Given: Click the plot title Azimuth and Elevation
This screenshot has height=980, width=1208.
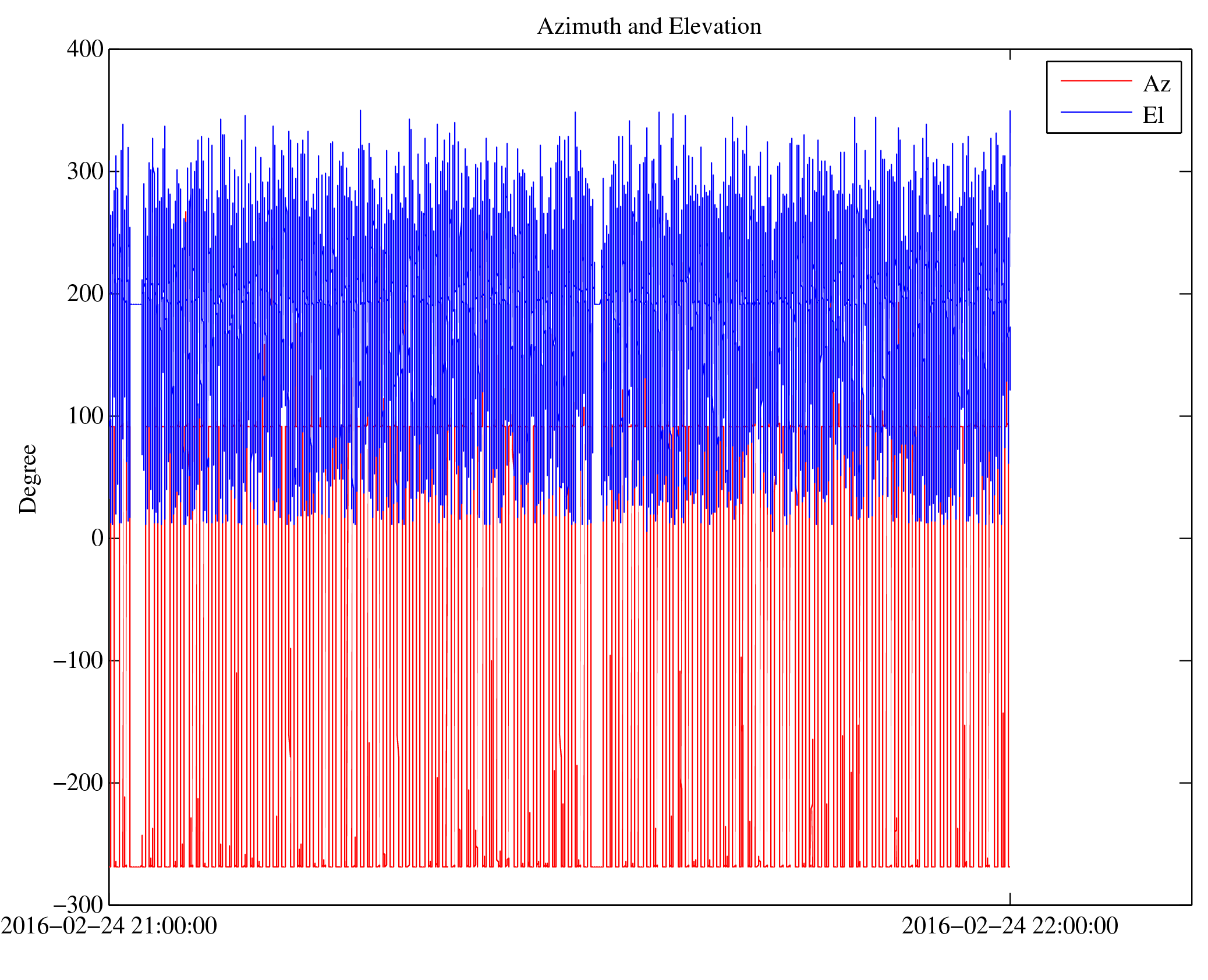Looking at the screenshot, I should coord(649,27).
